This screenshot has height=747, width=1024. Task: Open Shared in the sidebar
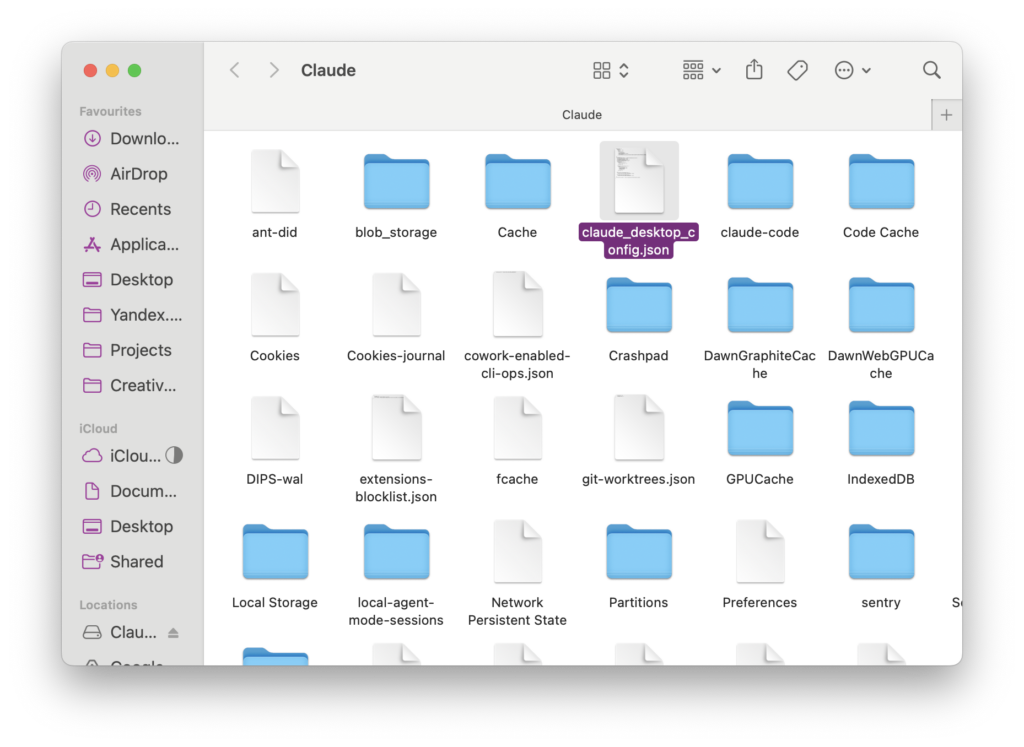[131, 562]
